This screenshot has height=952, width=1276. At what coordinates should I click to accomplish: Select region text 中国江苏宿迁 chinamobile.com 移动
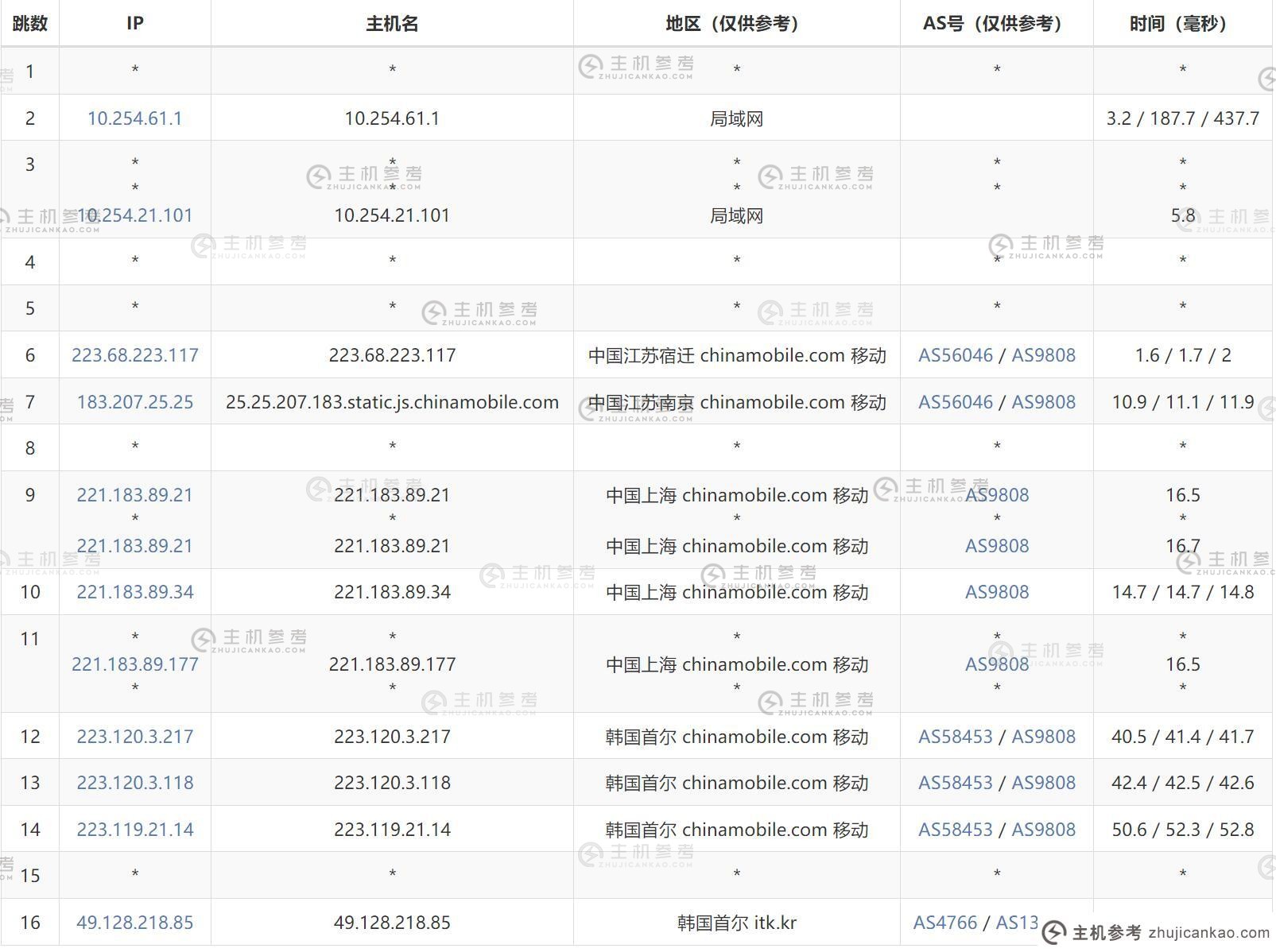tap(737, 355)
